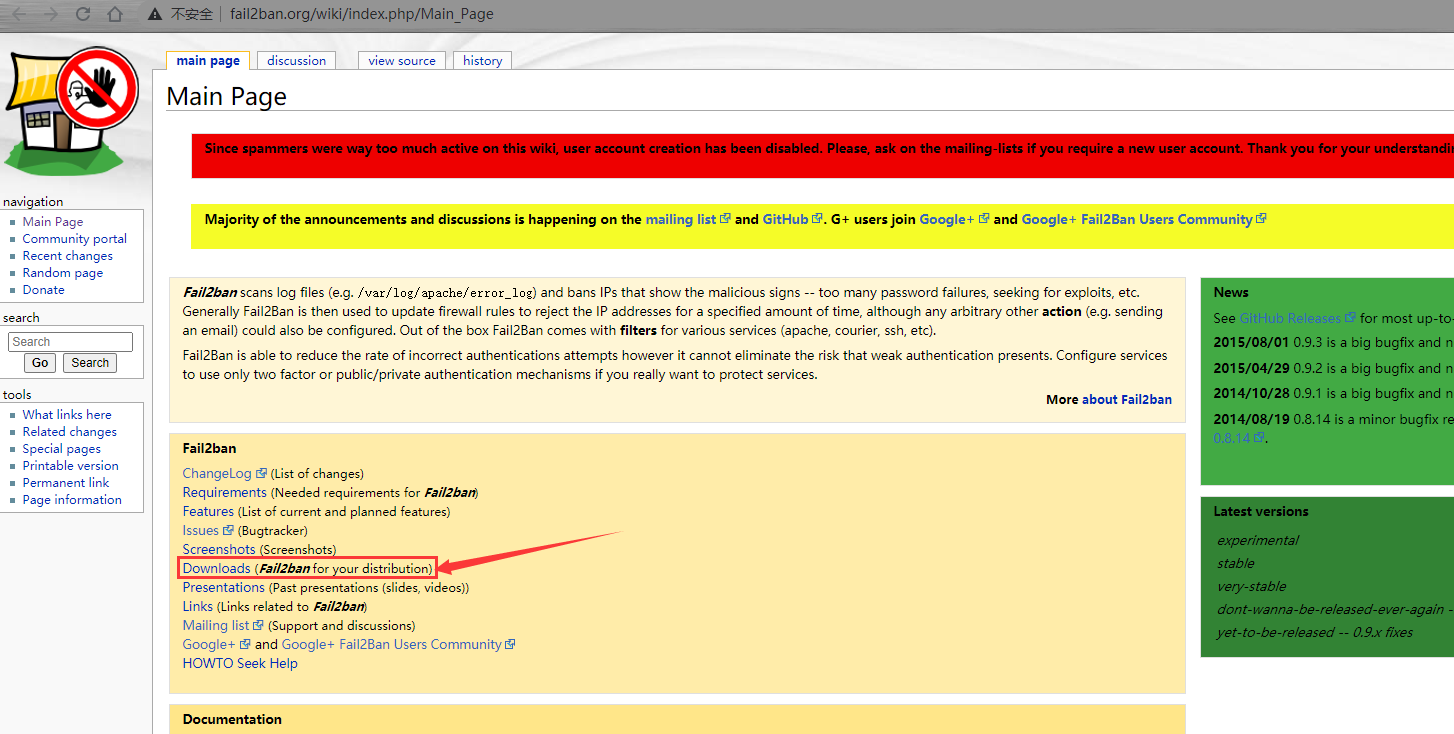Open the Downloads link
The width and height of the screenshot is (1454, 734).
coord(216,568)
